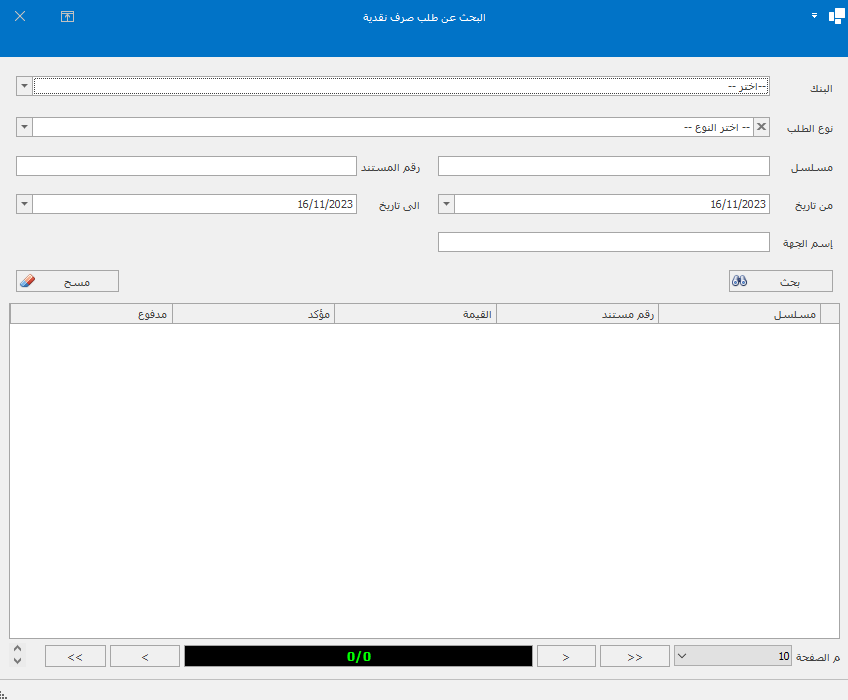
Task: Click the مدفوع column header
Action: point(91,314)
